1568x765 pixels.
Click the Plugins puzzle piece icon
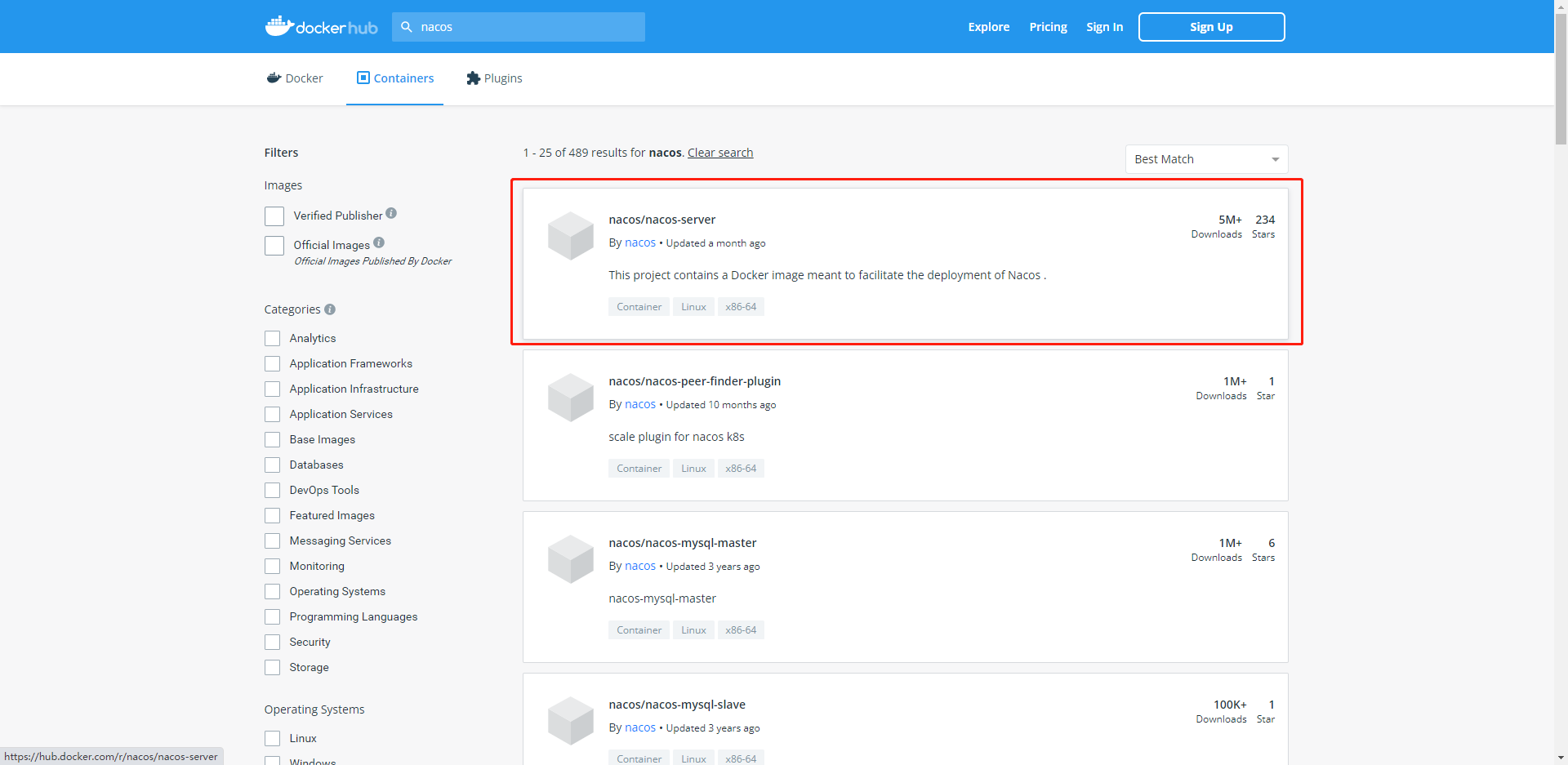pos(473,78)
